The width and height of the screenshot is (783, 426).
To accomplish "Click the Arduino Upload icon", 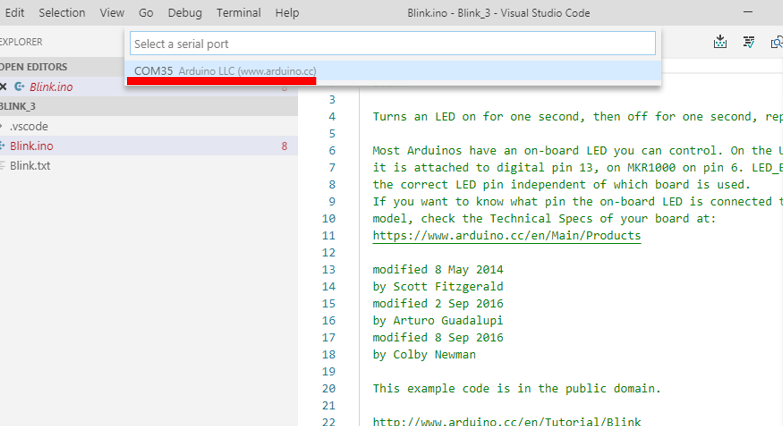I will coord(720,42).
